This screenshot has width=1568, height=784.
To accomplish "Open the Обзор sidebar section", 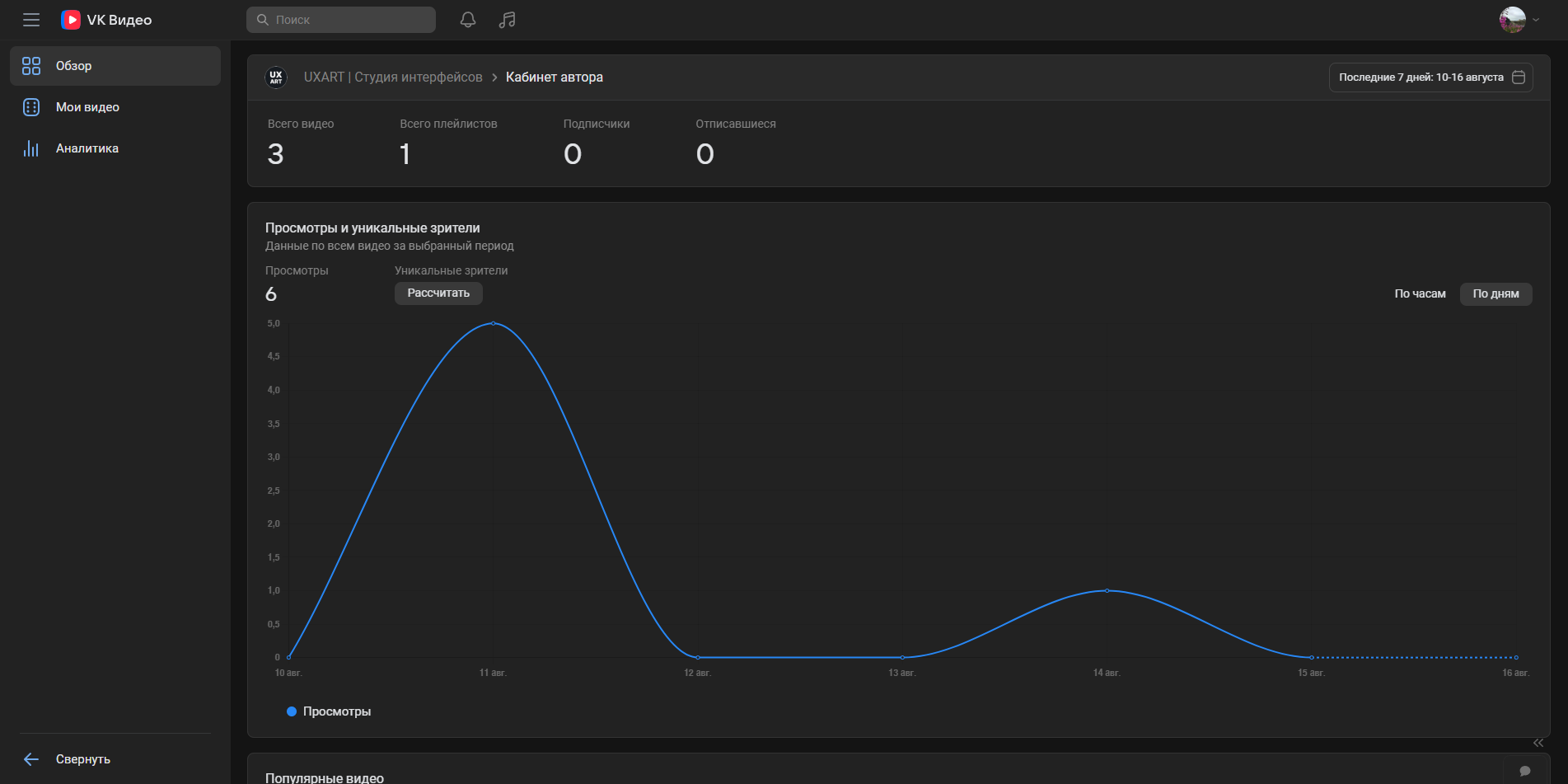I will (x=115, y=66).
